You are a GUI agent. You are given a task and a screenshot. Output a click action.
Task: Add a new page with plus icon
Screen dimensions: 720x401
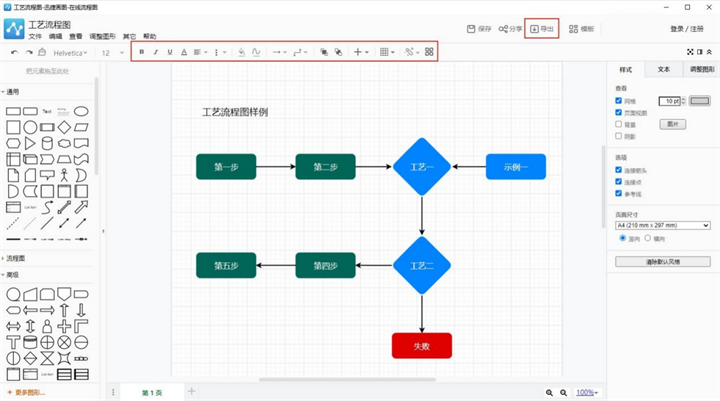(x=191, y=391)
